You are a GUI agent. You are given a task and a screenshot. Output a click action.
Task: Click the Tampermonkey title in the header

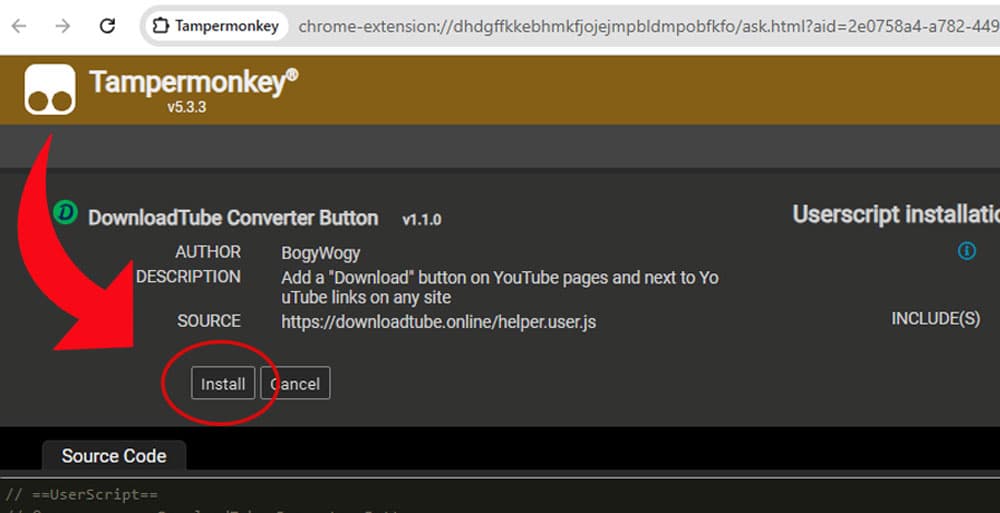point(193,82)
